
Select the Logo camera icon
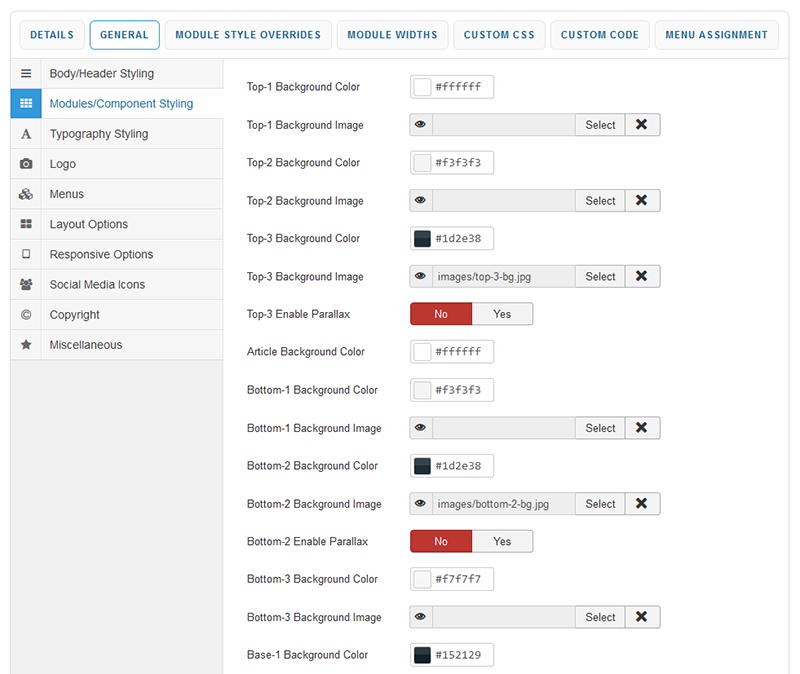click(x=26, y=164)
